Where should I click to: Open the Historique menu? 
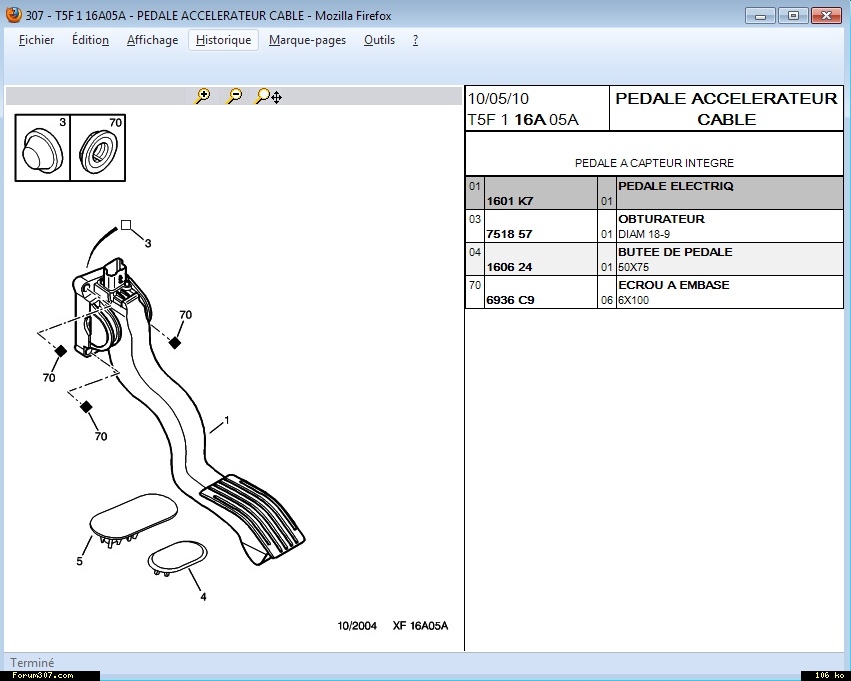(x=223, y=40)
